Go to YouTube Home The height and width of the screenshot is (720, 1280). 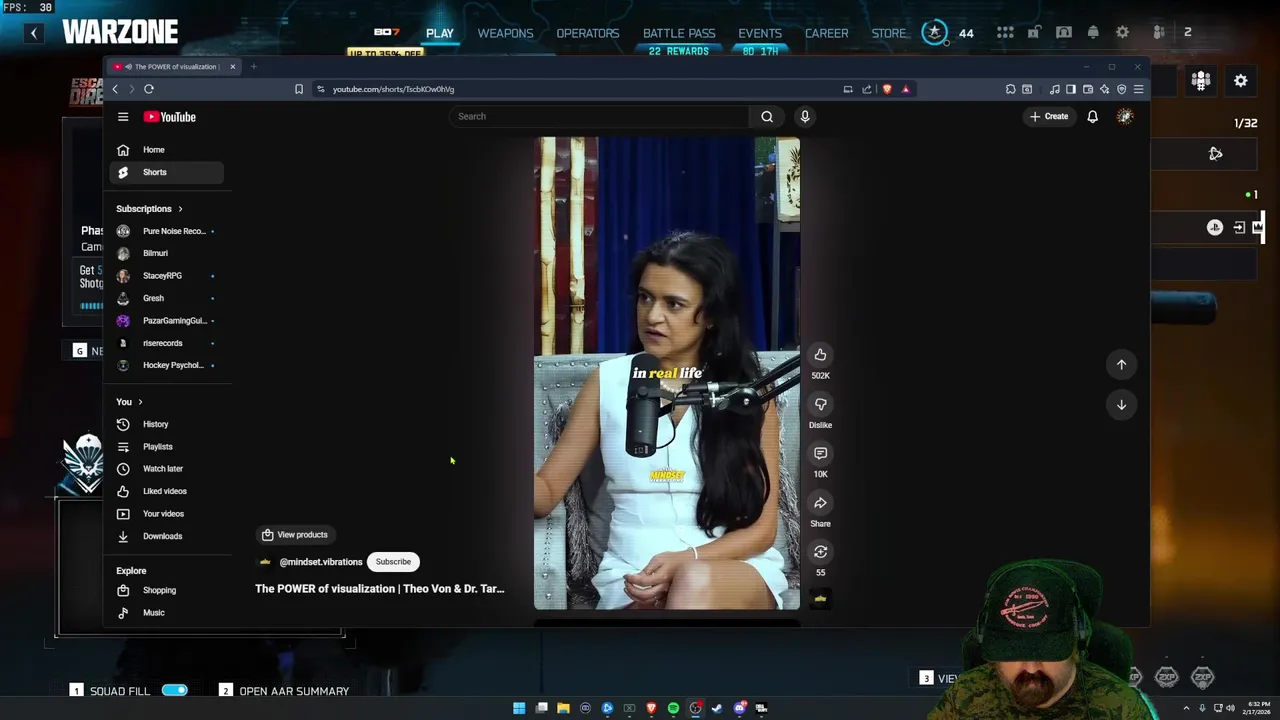coord(166,150)
